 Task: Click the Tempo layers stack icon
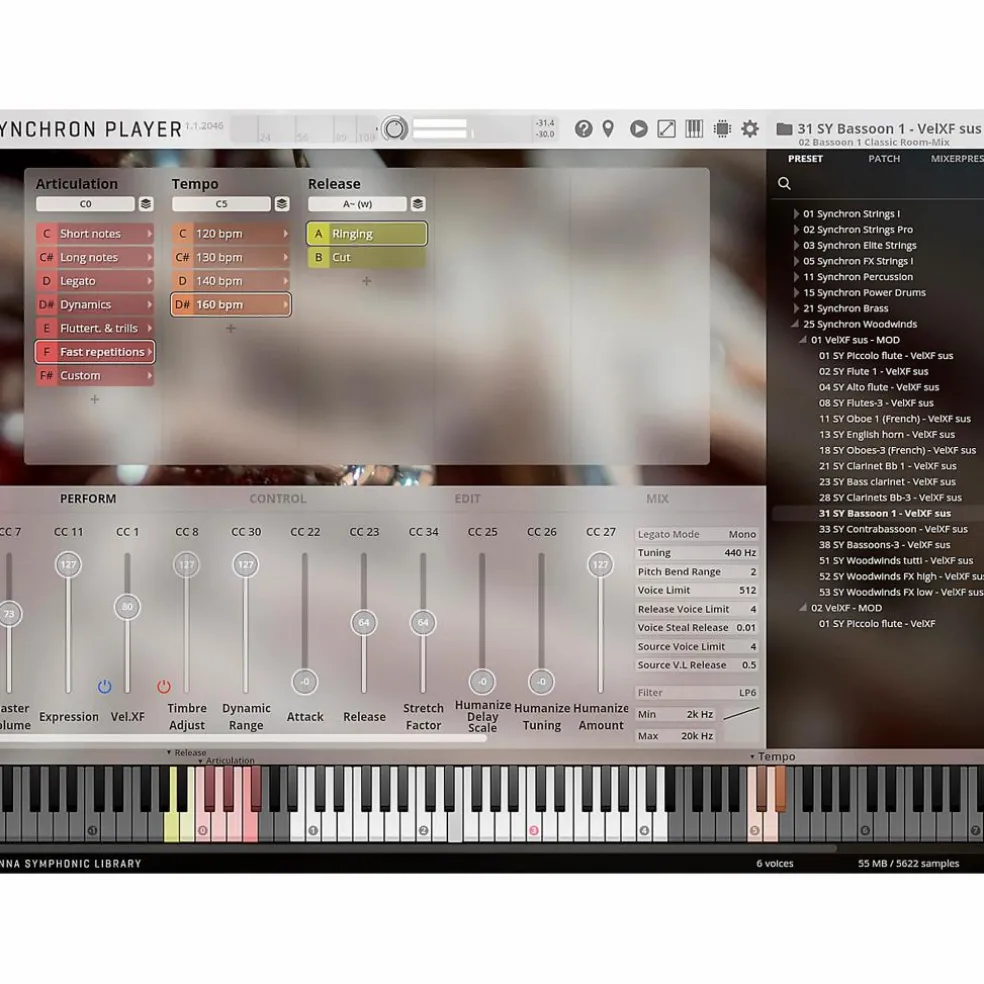(282, 204)
